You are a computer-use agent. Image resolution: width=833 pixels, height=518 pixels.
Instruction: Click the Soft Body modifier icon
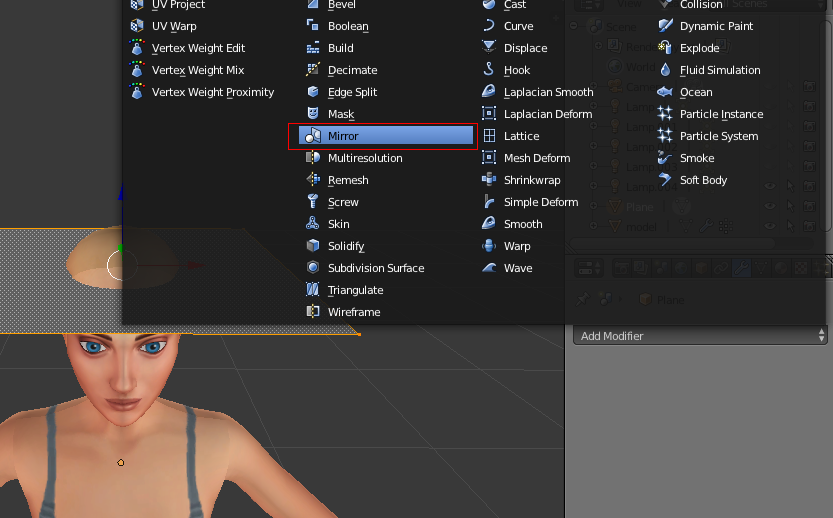(665, 180)
